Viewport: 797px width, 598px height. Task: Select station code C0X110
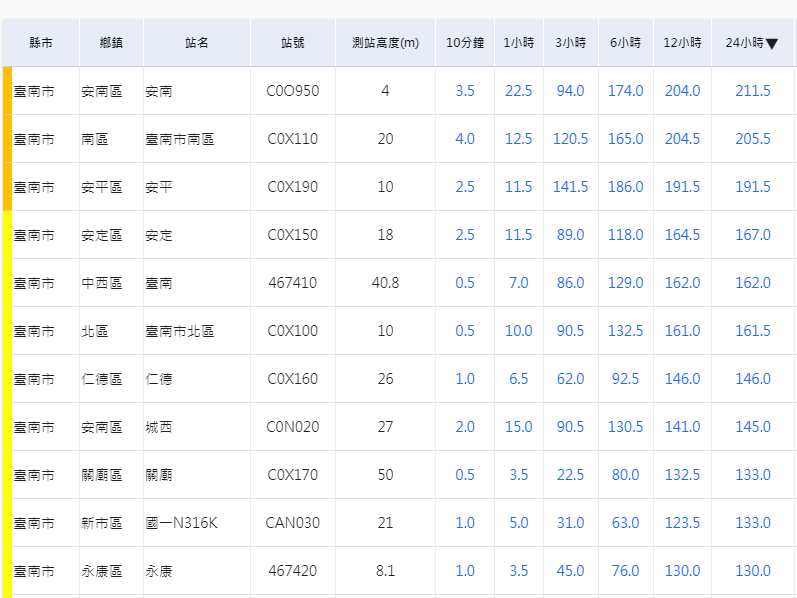(293, 139)
